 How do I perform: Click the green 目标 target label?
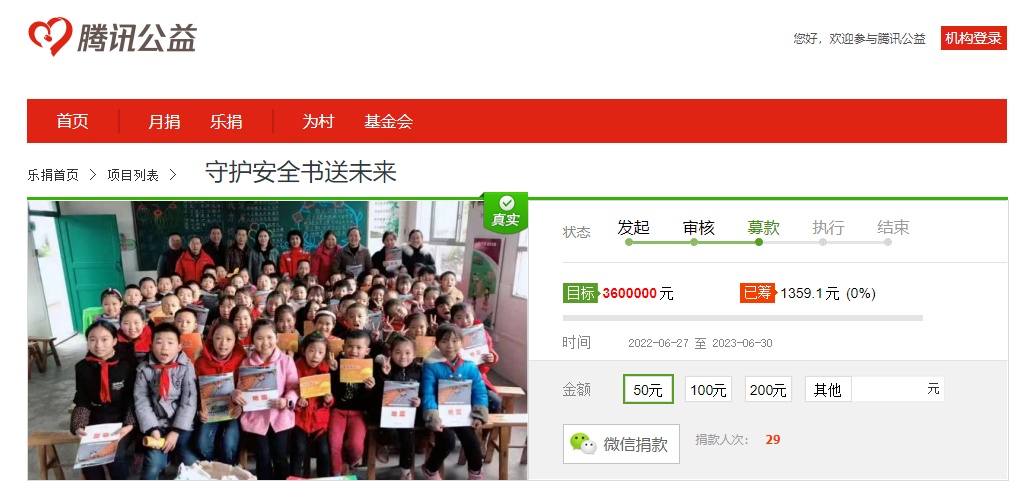pos(579,293)
